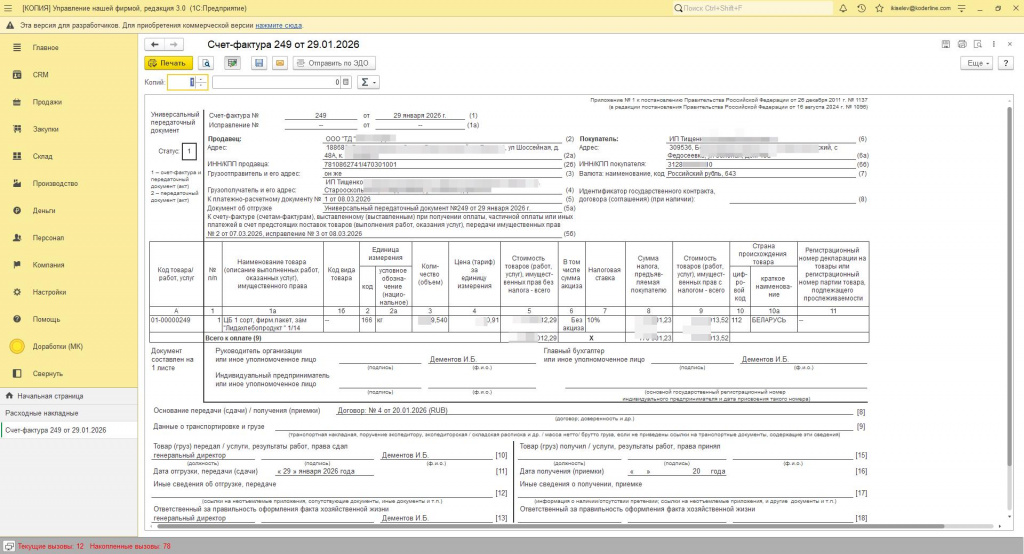
Task: Send document by email envelope icon
Action: point(280,63)
